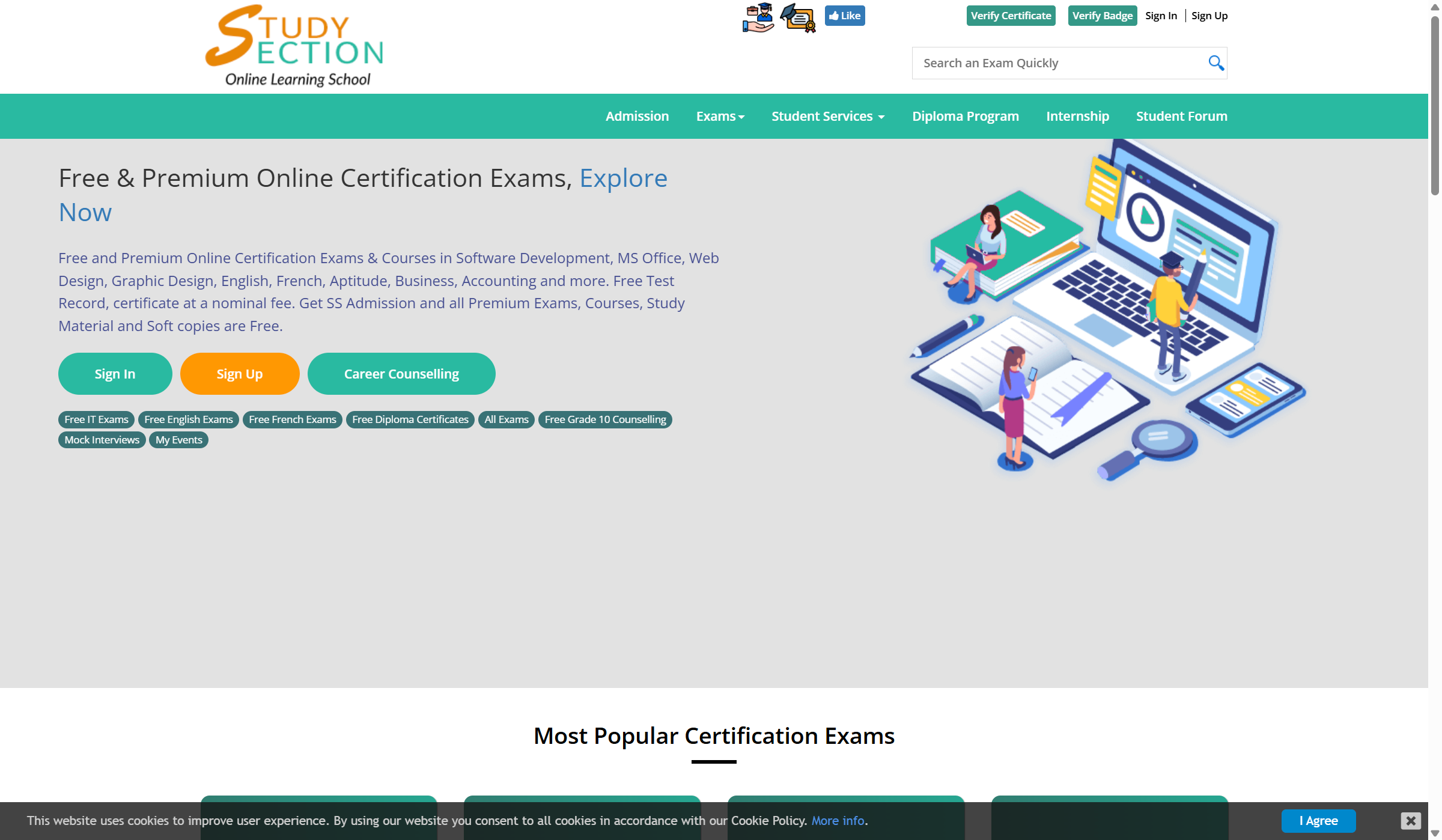The width and height of the screenshot is (1442, 840).
Task: Click the Career Counselling button
Action: [401, 374]
